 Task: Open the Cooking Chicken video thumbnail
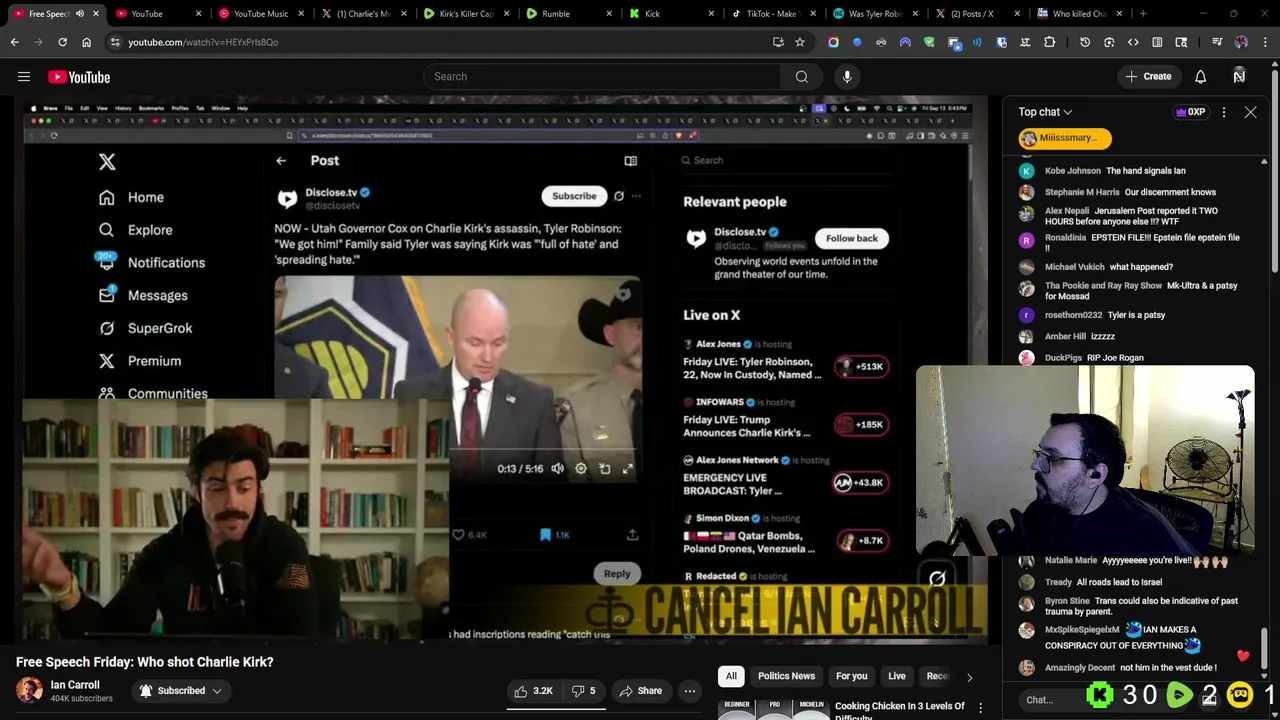(772, 709)
